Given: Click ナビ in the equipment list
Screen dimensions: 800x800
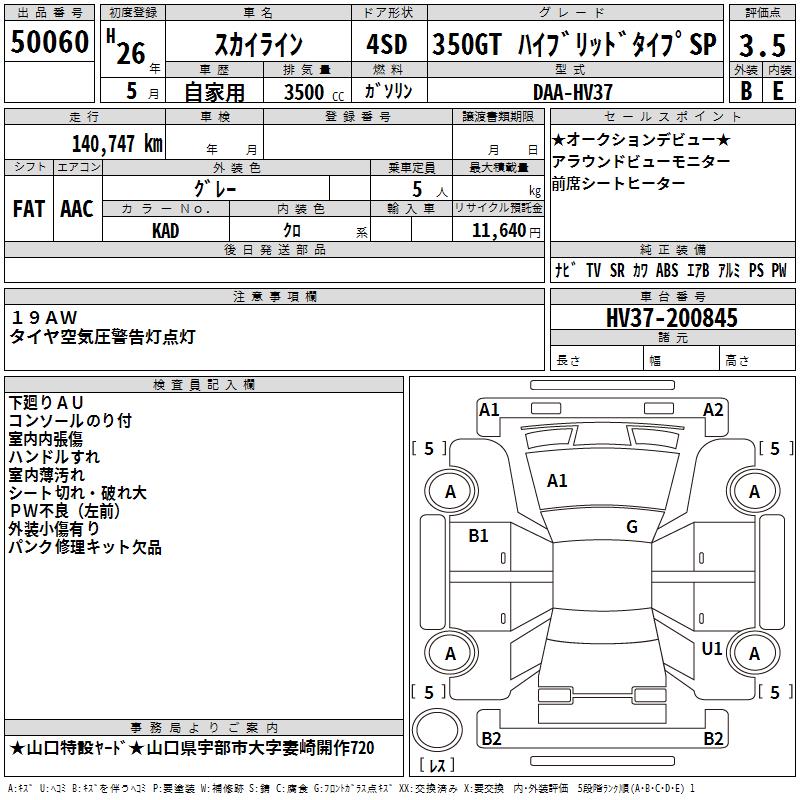Looking at the screenshot, I should point(565,270).
